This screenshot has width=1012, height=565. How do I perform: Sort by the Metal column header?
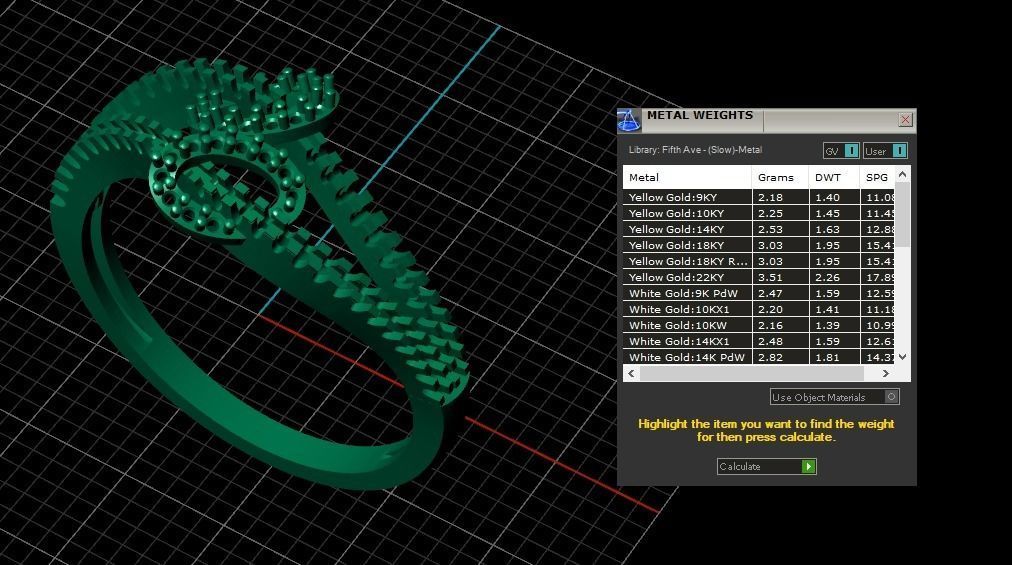[x=687, y=177]
